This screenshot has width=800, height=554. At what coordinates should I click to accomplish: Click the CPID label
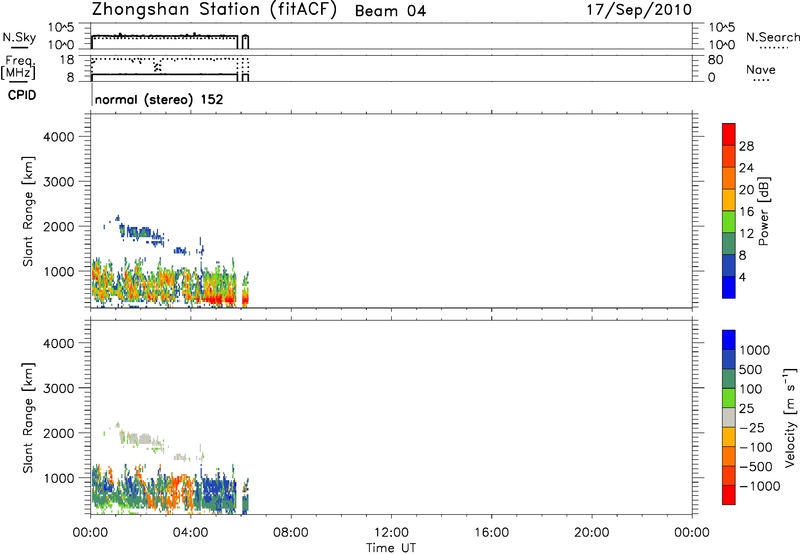pyautogui.click(x=22, y=95)
